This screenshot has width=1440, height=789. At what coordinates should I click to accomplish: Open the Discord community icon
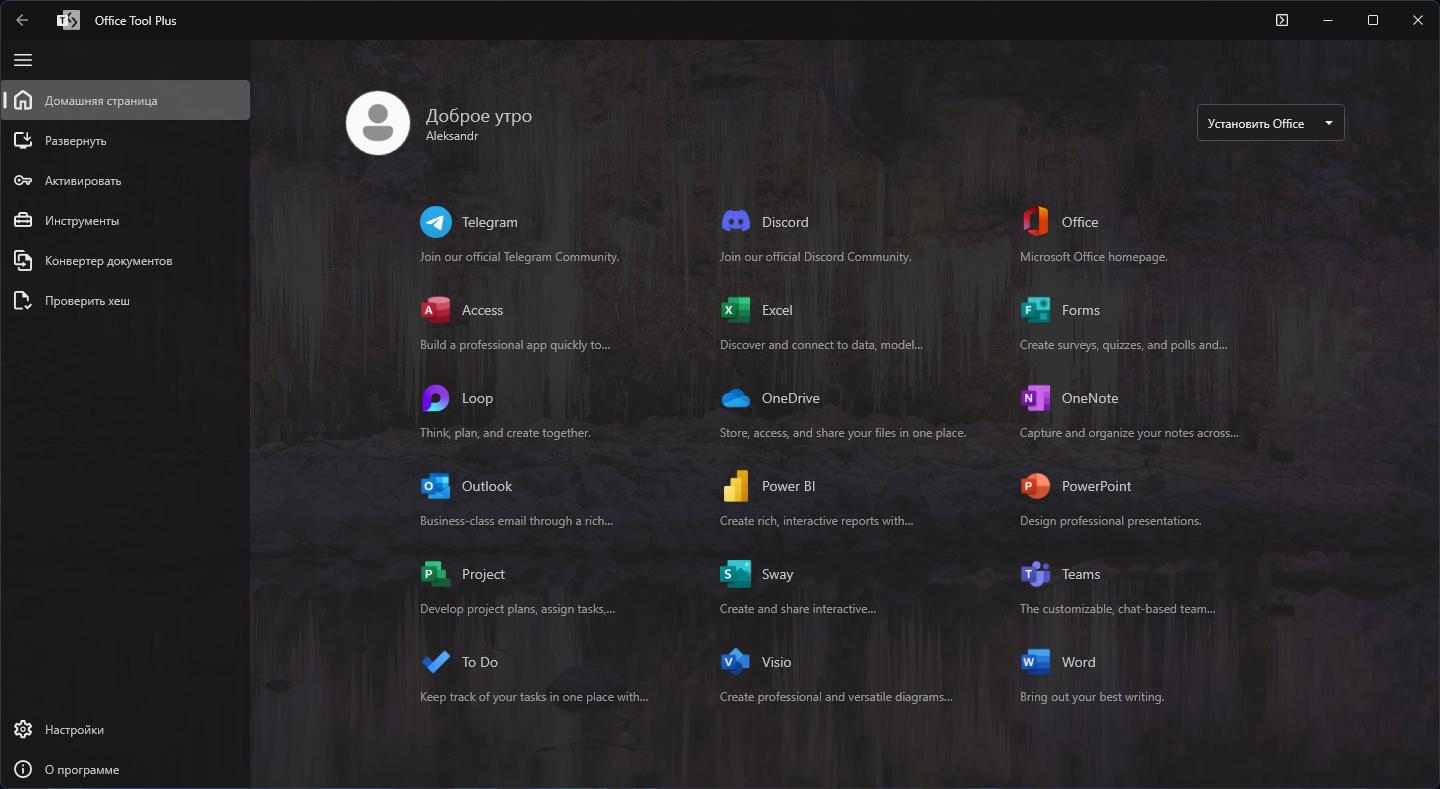tap(736, 222)
